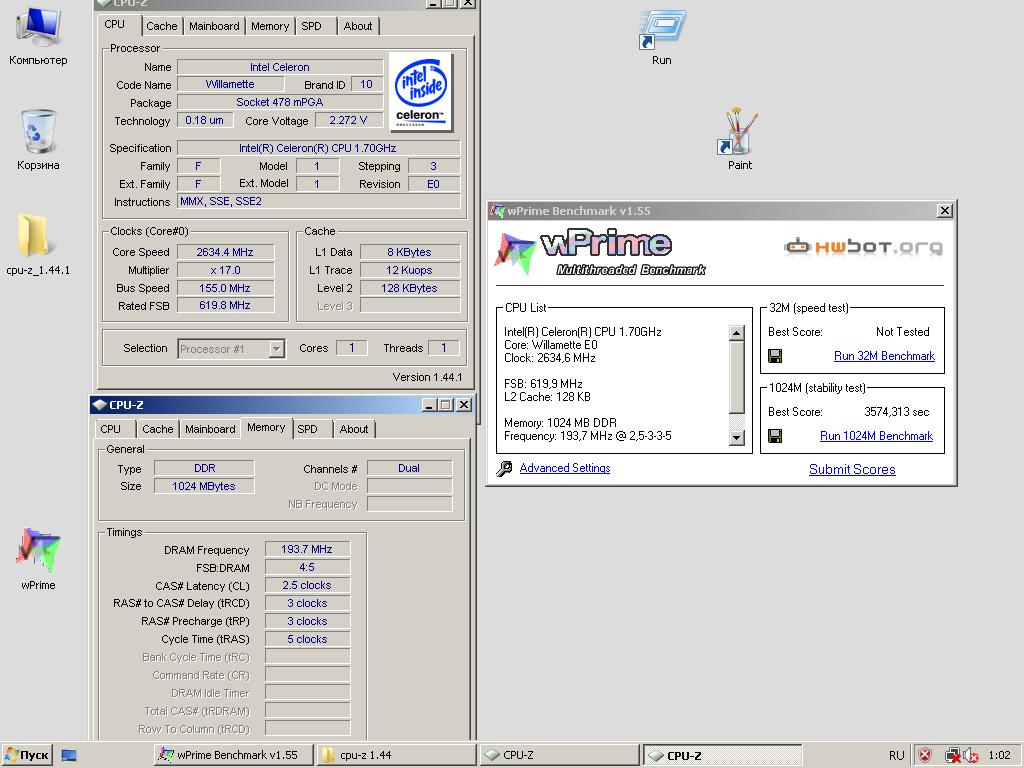
Task: Switch to Memory tab in upper CPU-Z window
Action: [270, 26]
